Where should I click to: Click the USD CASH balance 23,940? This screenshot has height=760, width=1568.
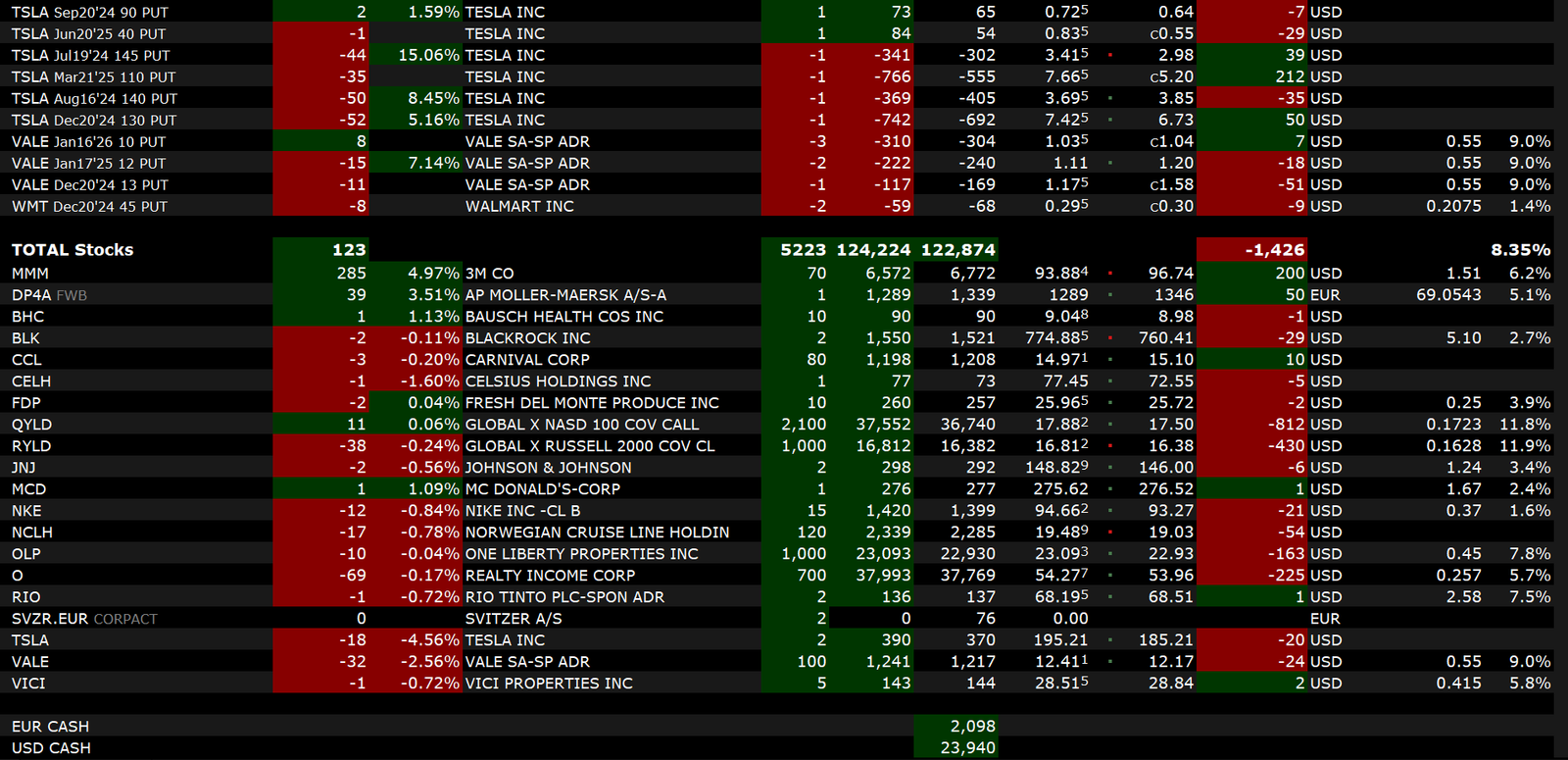coord(972,748)
